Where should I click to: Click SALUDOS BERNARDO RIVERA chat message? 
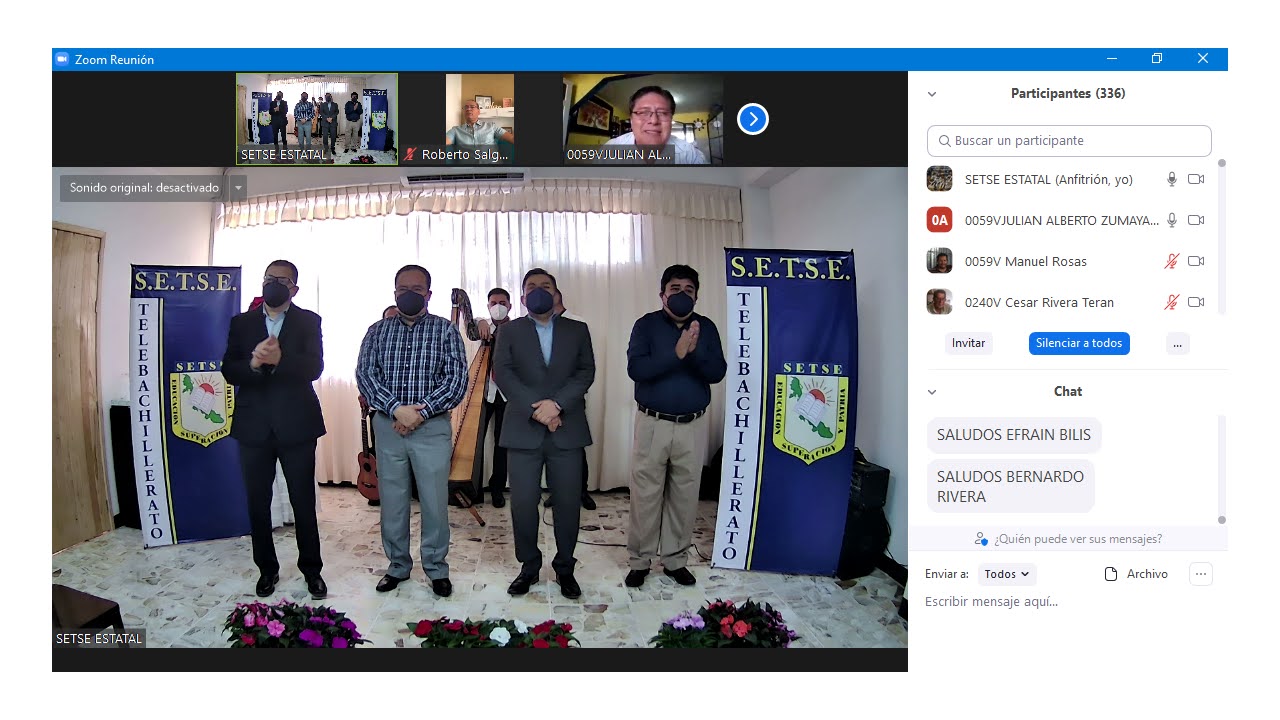[1010, 486]
